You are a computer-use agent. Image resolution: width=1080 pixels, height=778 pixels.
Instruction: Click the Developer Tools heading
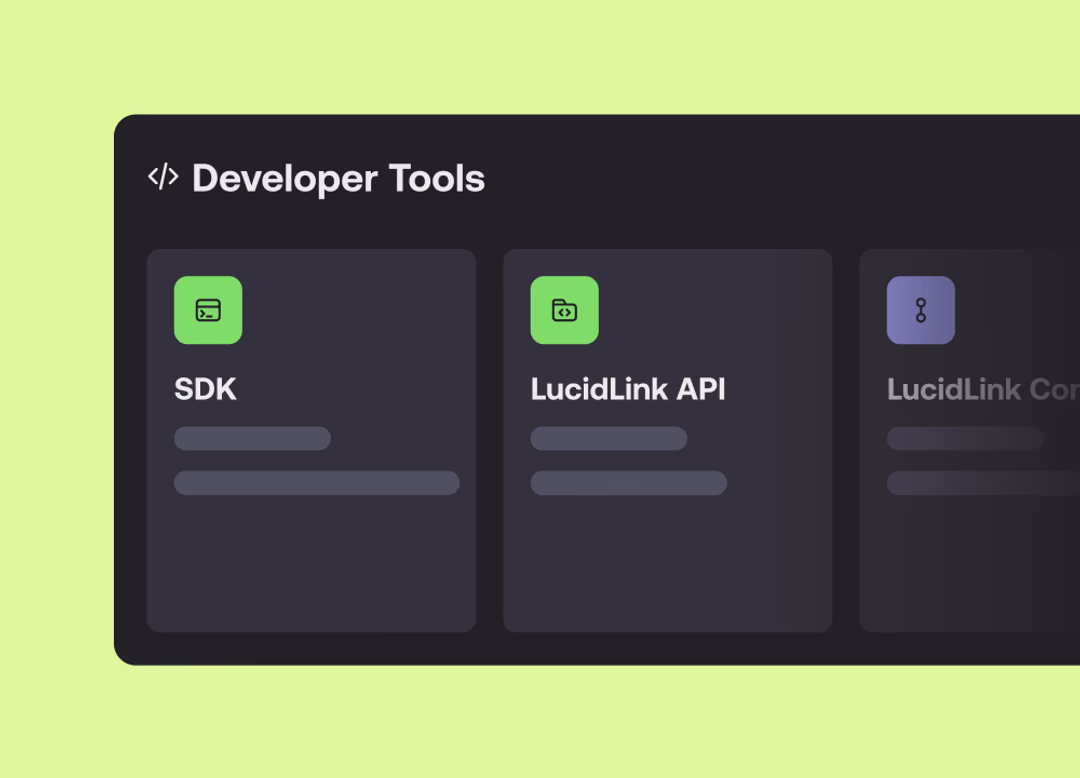tap(338, 178)
